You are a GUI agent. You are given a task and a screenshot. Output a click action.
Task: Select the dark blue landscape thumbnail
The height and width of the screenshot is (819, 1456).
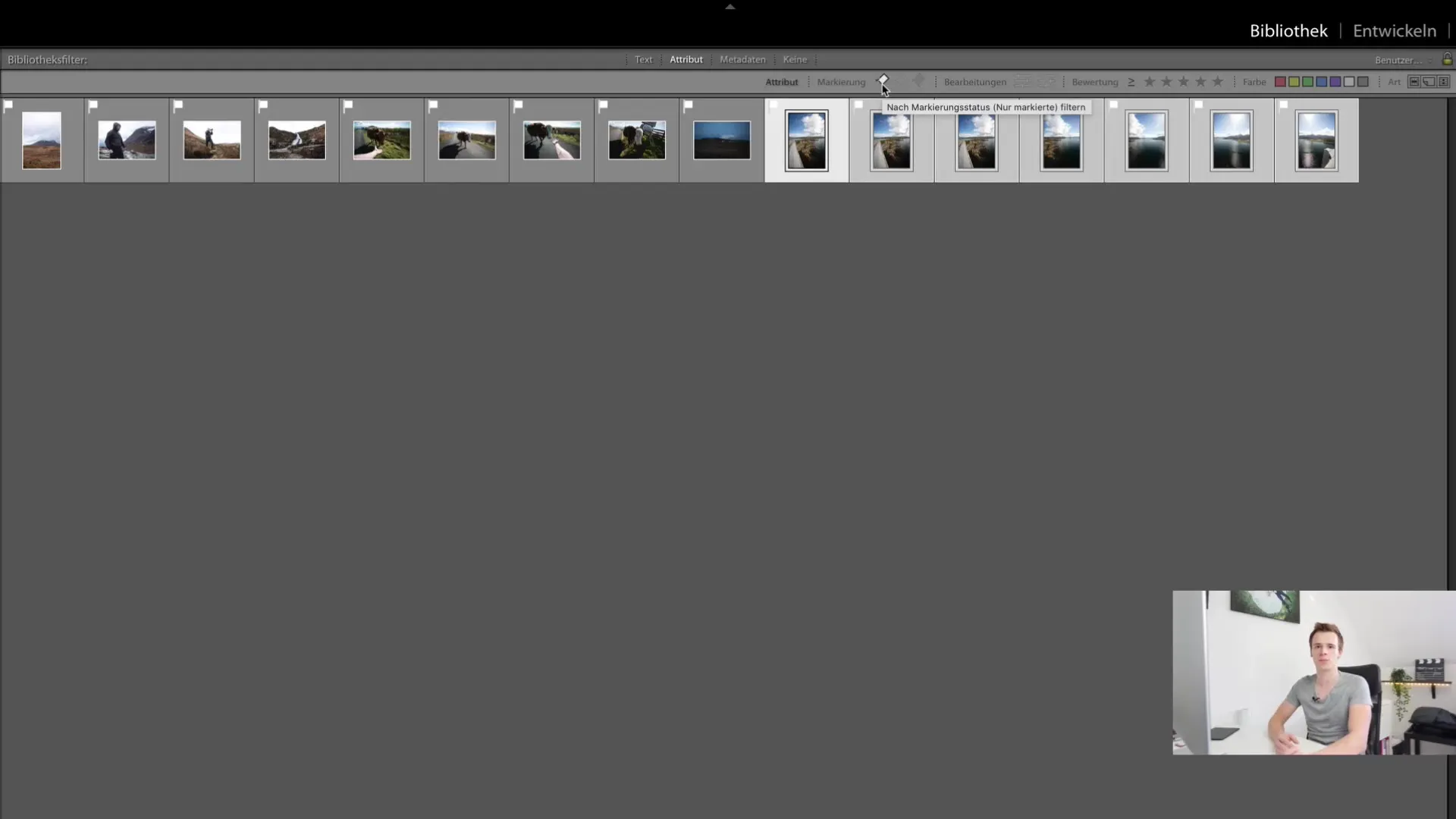pos(721,140)
